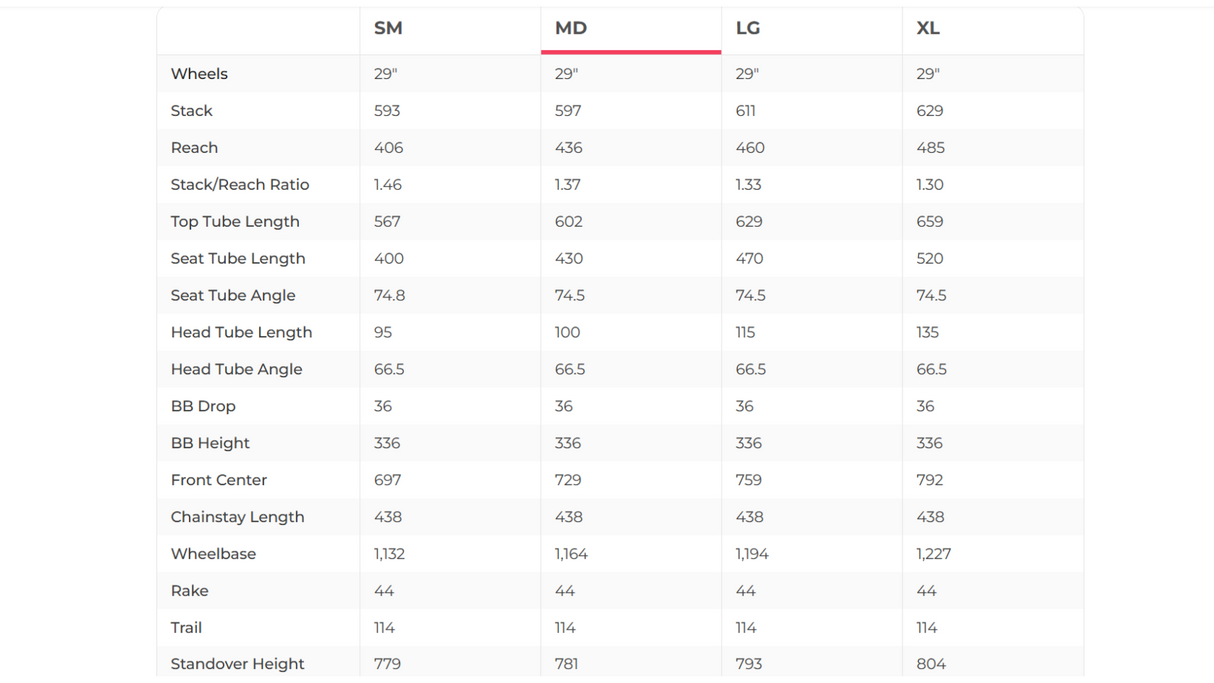Viewport: 1214px width, 683px height.
Task: Select the MD Reach value 436
Action: (569, 148)
